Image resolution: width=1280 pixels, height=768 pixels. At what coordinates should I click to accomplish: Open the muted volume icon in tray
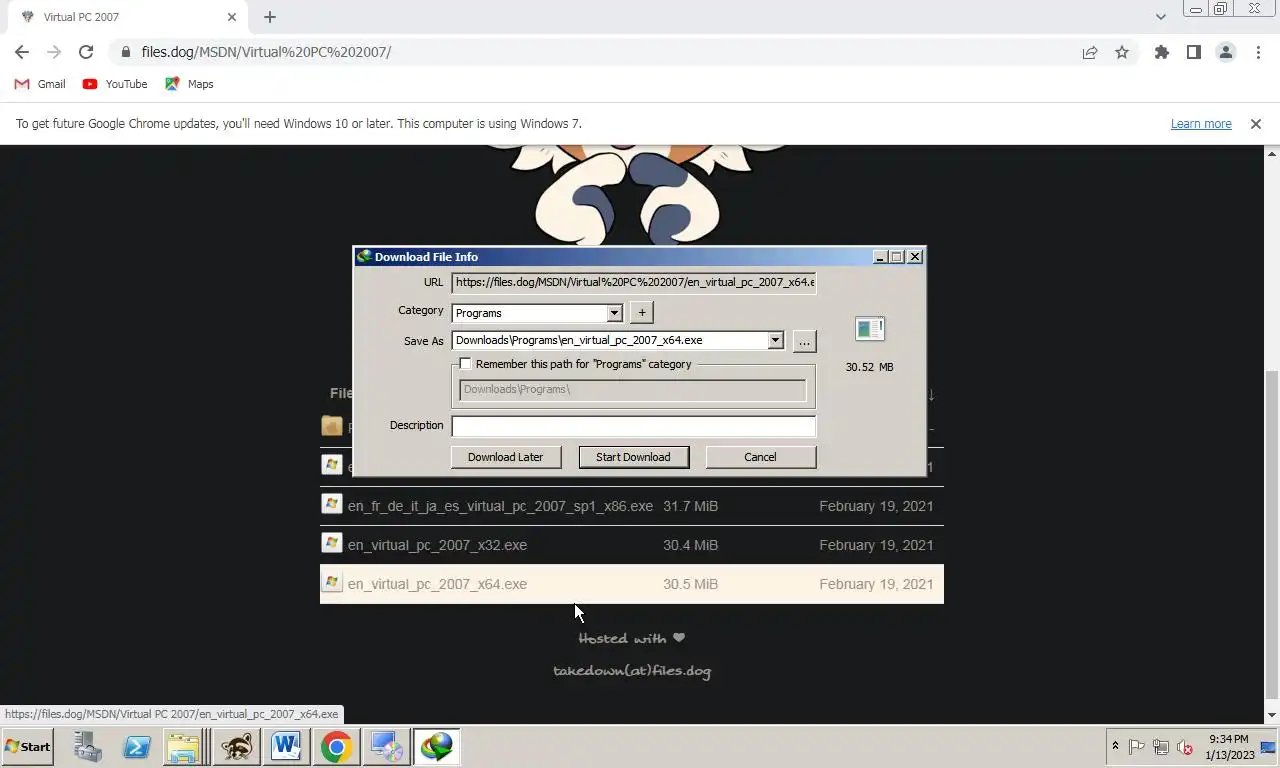1185,747
